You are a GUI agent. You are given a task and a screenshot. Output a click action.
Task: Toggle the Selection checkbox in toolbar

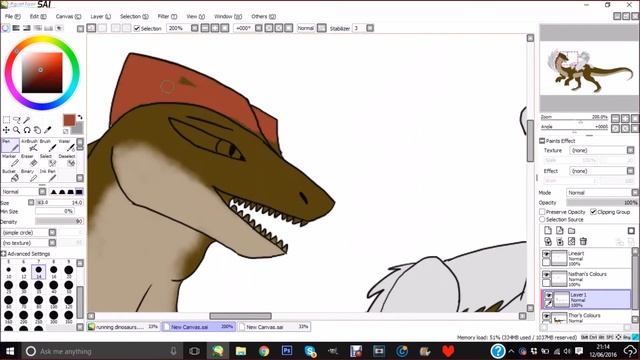click(137, 28)
